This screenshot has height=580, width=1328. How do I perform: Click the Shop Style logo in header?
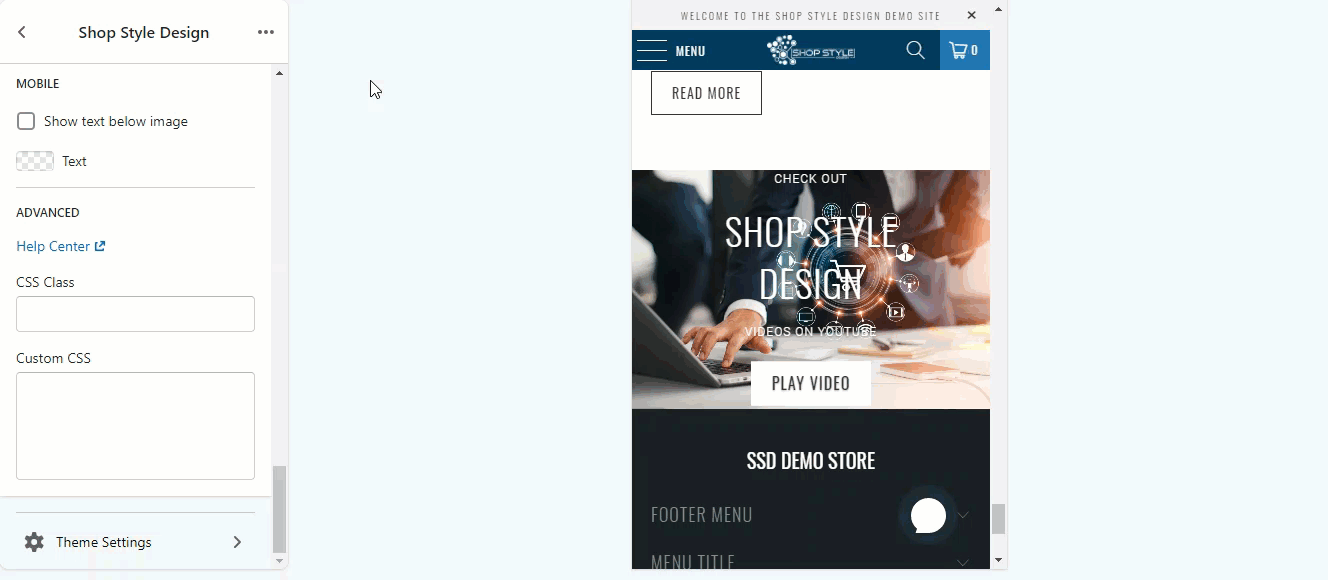[x=811, y=50]
